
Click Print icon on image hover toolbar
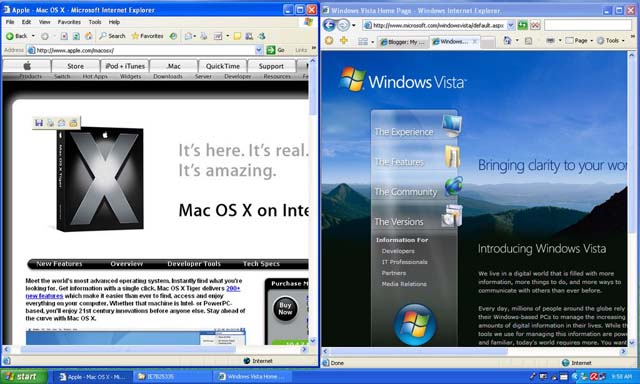[50, 122]
